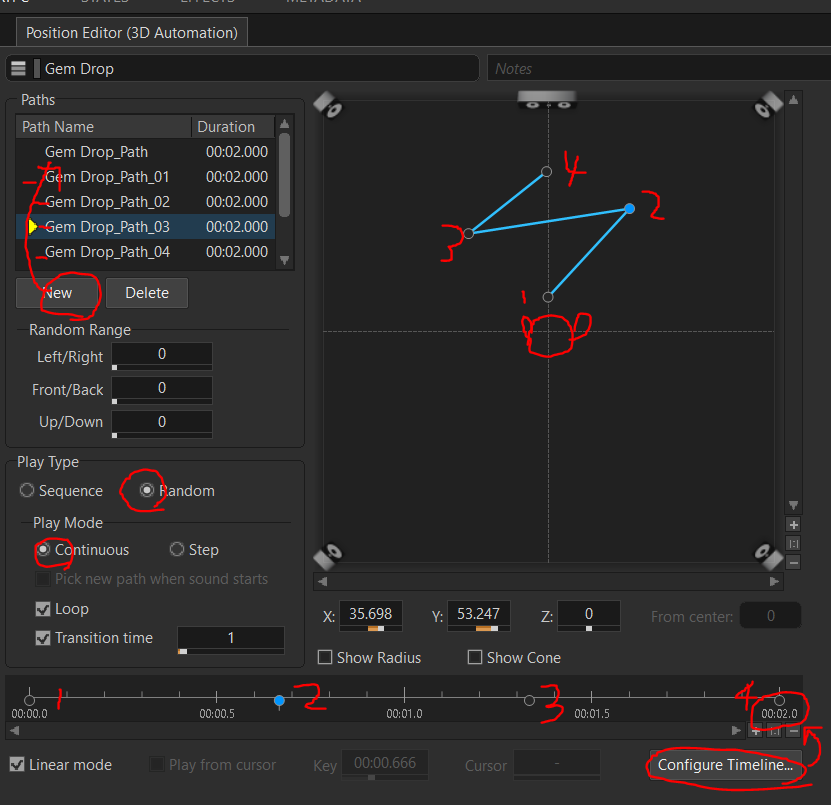The height and width of the screenshot is (805, 831).
Task: Click the Transition time value field
Action: pyautogui.click(x=231, y=638)
